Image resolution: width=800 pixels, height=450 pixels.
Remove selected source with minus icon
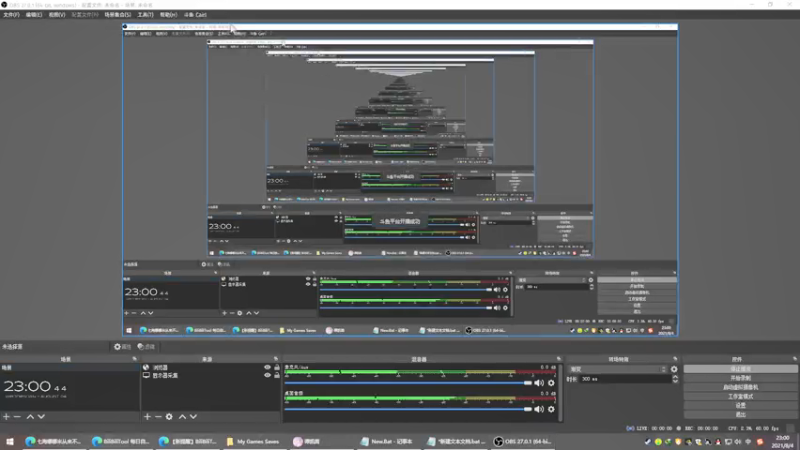click(158, 417)
